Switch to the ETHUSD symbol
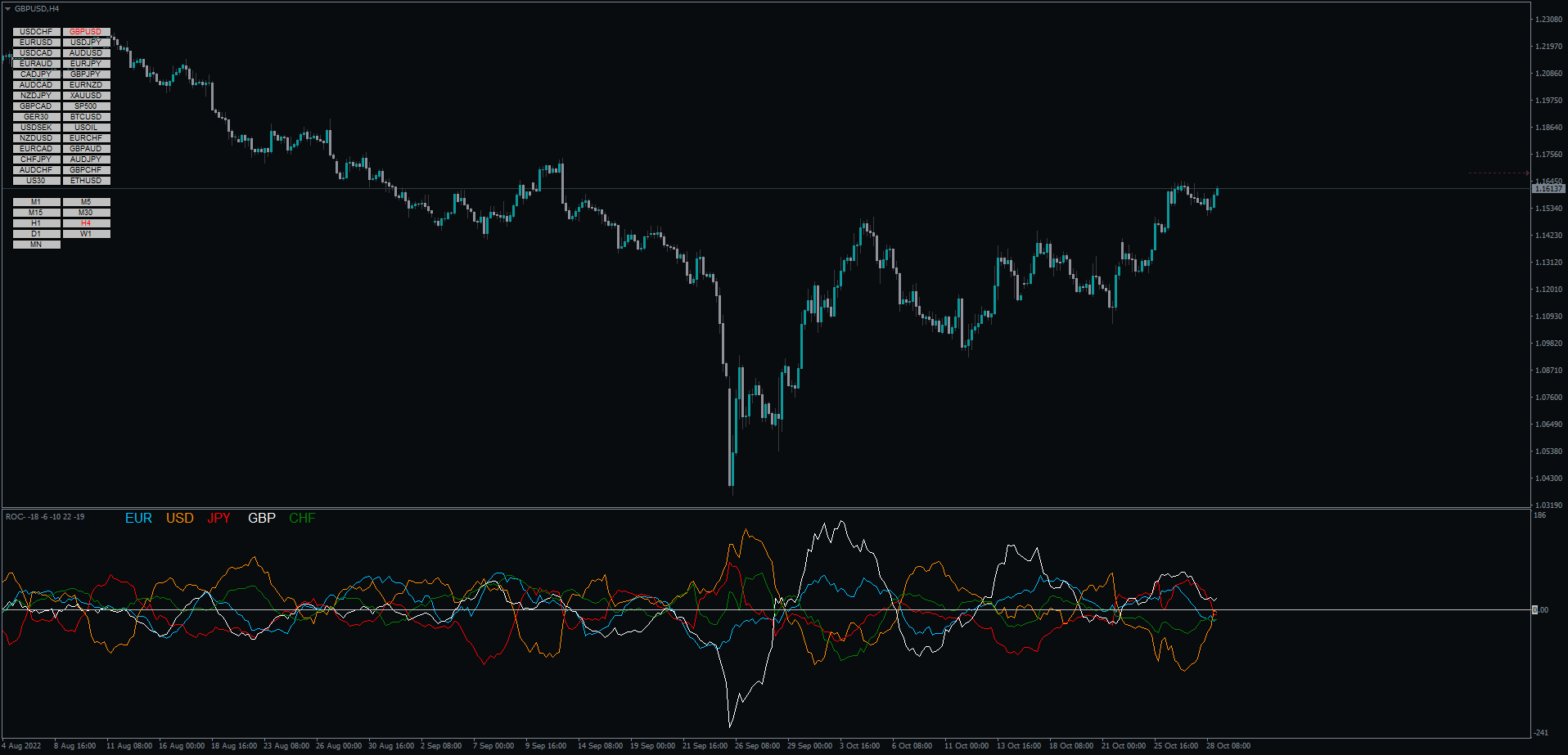The width and height of the screenshot is (1568, 755). point(86,181)
